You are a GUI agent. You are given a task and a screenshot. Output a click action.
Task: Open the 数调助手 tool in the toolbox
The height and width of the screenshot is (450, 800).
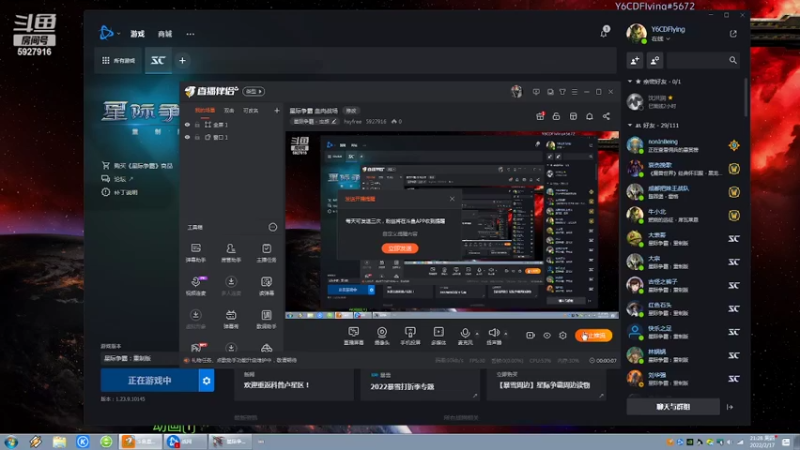click(266, 319)
